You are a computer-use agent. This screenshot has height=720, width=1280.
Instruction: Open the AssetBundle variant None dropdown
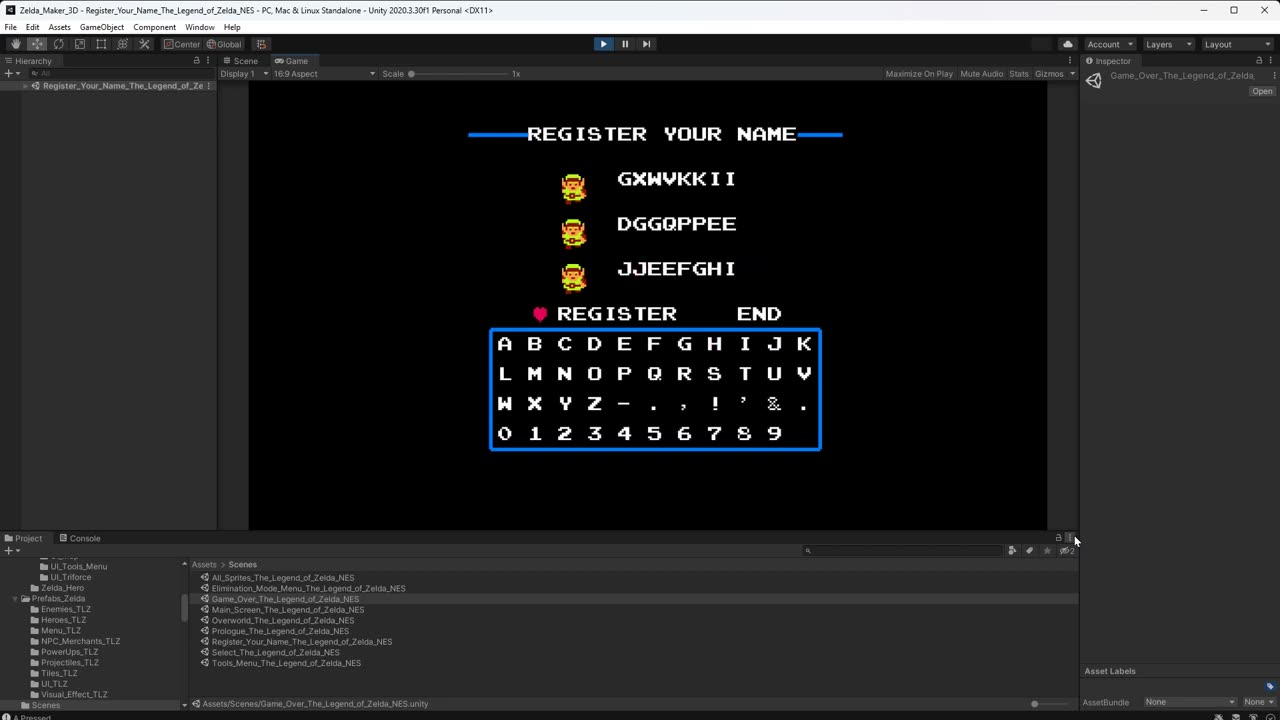1258,702
